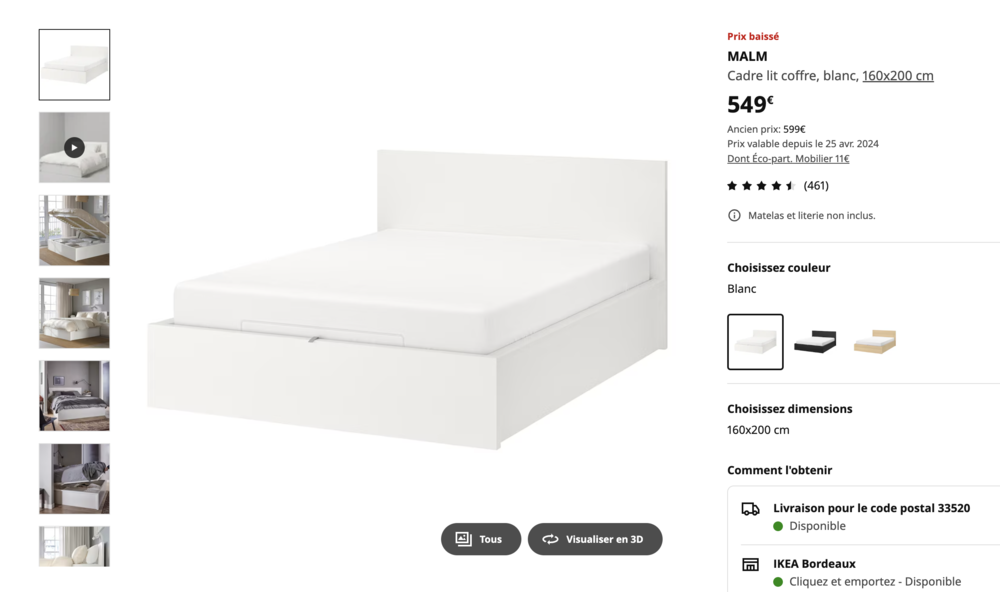The image size is (1000, 592).
Task: Select the lifted storage bed thumbnail
Action: [x=74, y=230]
